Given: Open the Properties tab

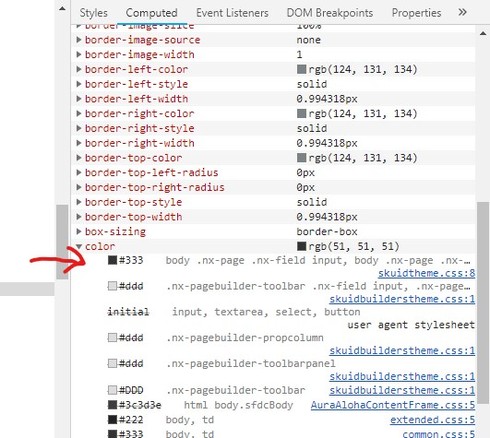Looking at the screenshot, I should (416, 13).
